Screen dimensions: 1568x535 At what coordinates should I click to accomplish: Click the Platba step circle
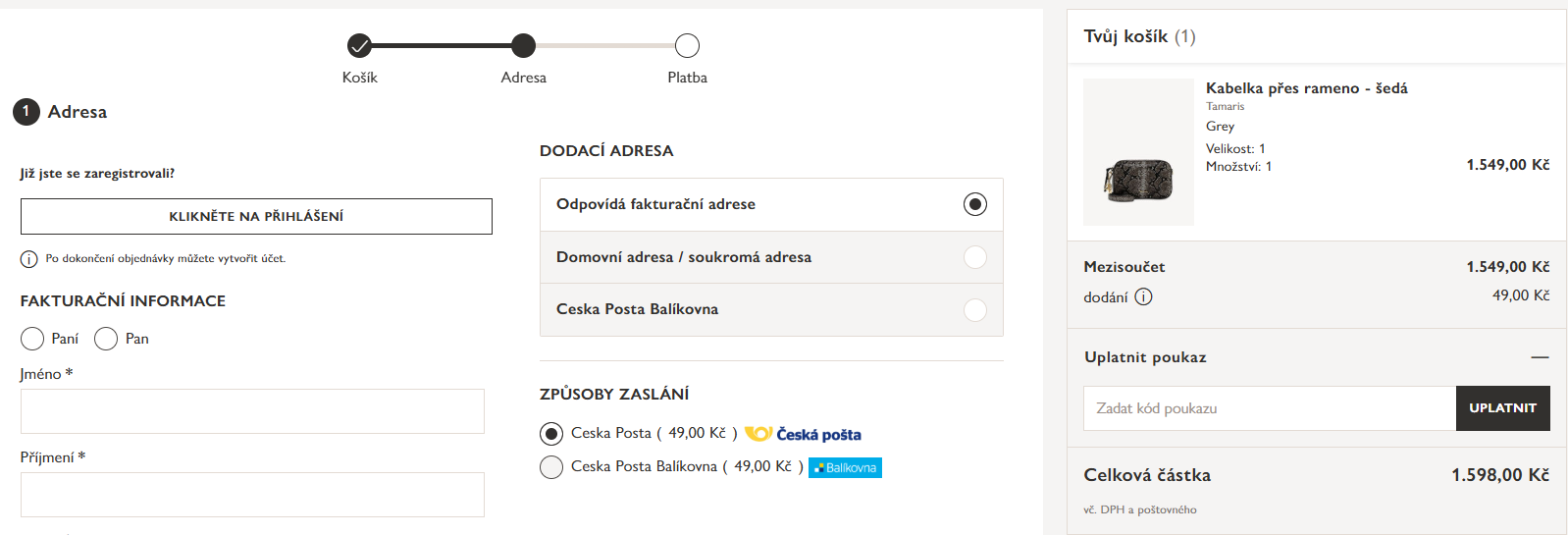click(687, 45)
